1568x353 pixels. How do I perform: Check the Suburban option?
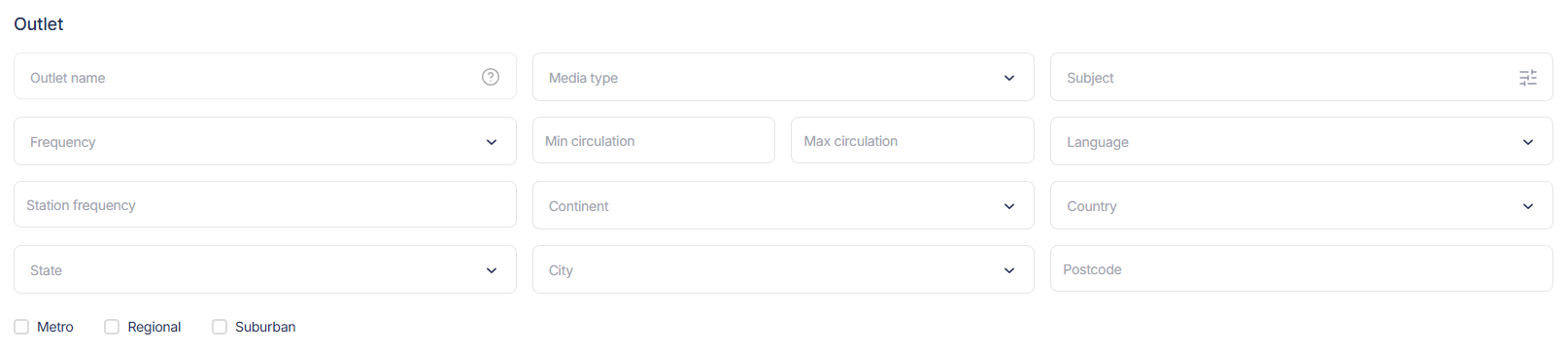(x=220, y=327)
